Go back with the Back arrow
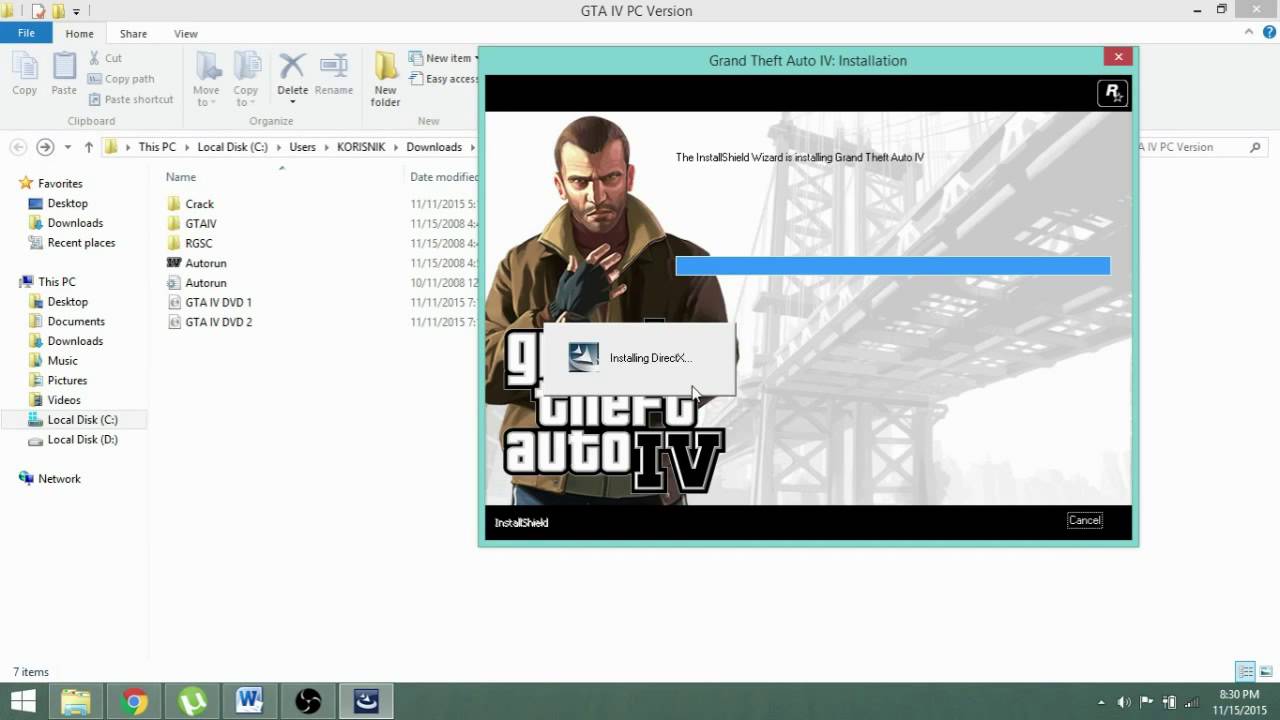Image resolution: width=1280 pixels, height=720 pixels. (x=18, y=147)
